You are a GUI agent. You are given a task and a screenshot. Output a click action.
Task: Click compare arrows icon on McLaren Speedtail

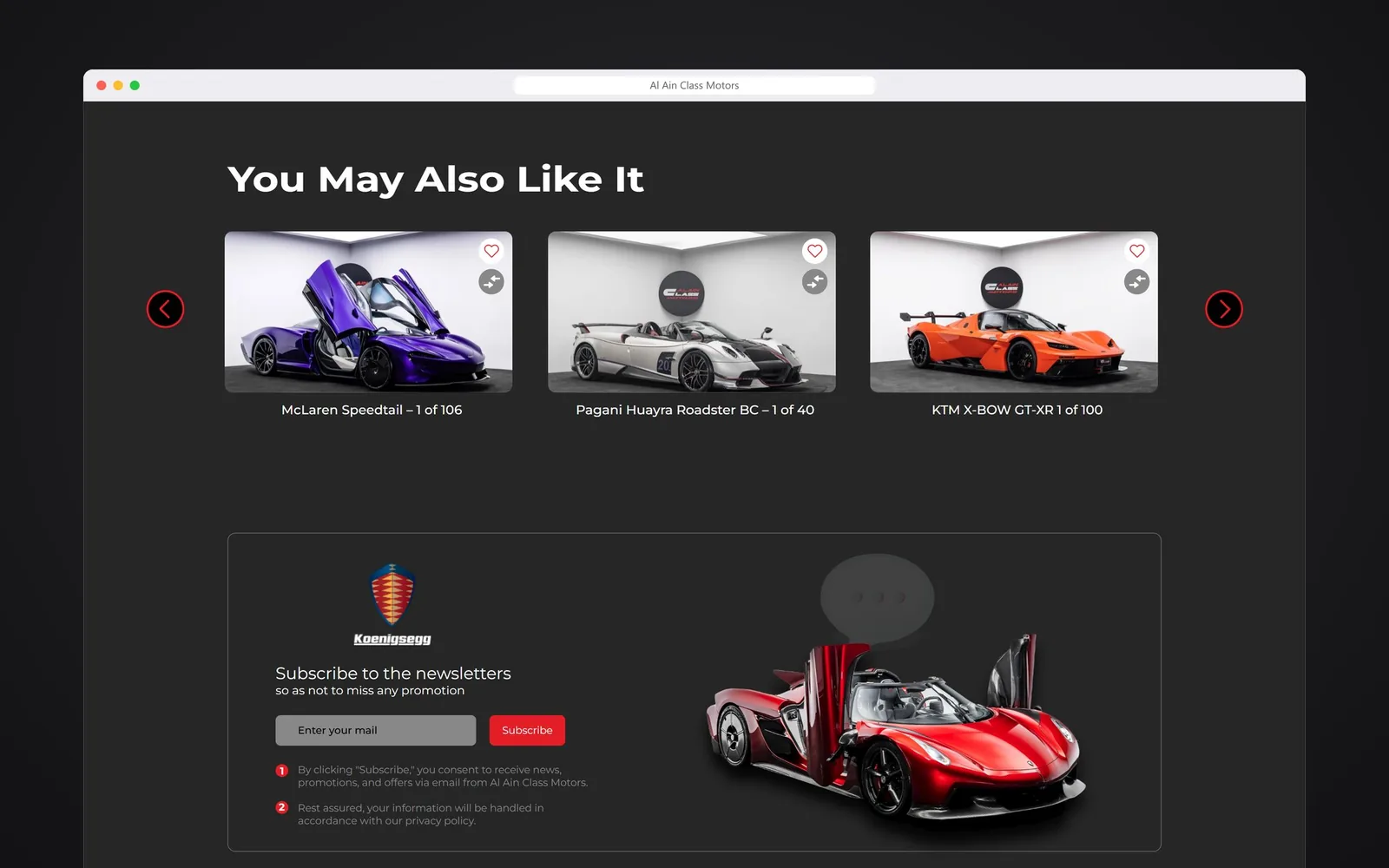pyautogui.click(x=491, y=282)
